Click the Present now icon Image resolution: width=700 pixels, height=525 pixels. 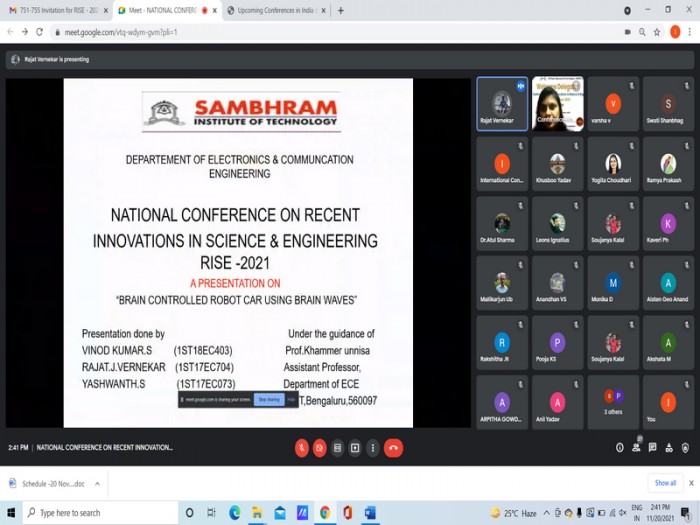coord(355,448)
